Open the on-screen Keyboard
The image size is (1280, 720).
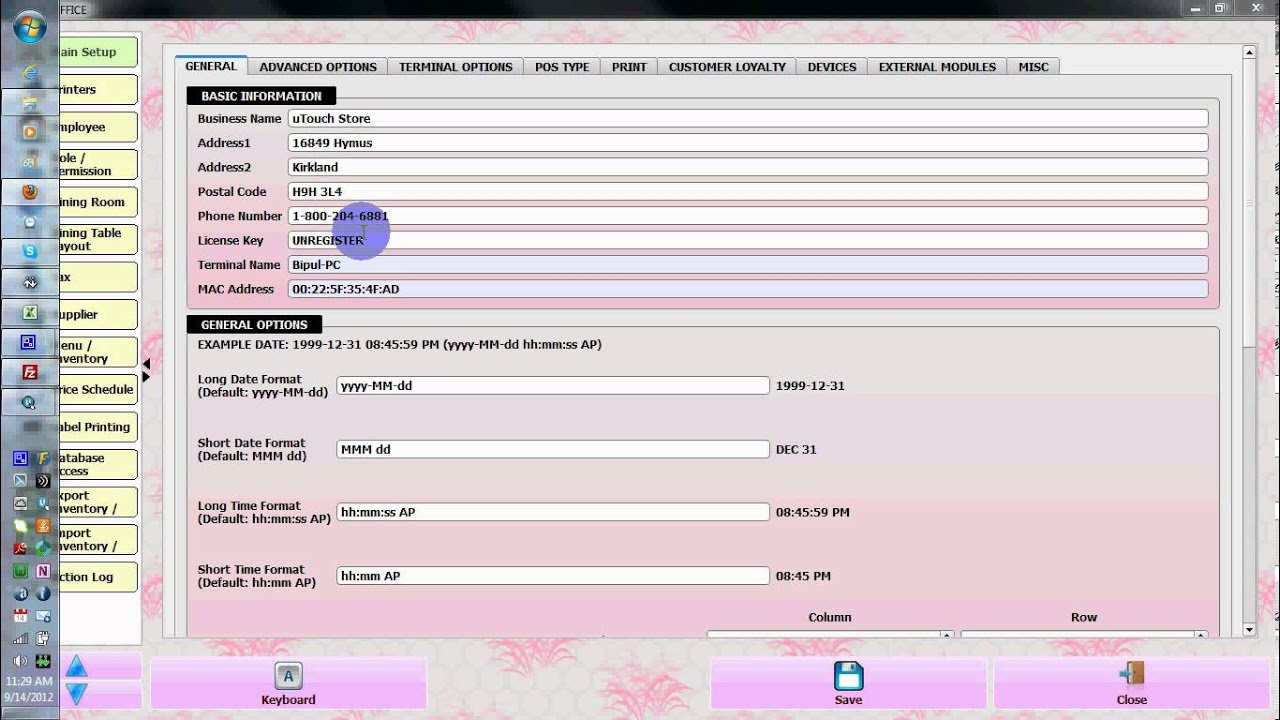[x=288, y=684]
